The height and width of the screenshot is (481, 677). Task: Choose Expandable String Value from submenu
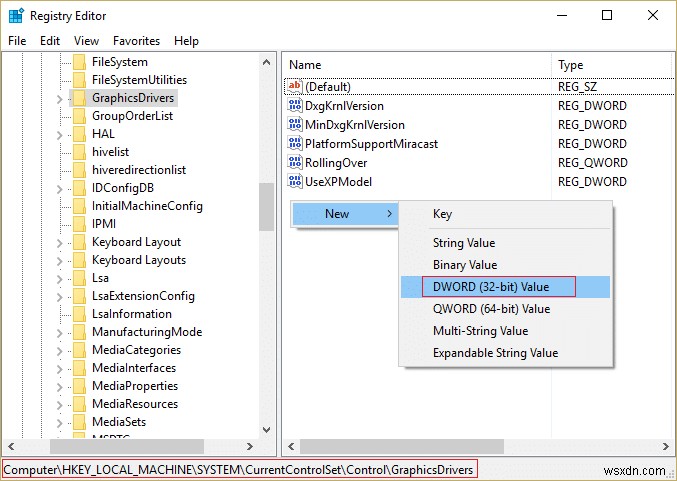click(x=505, y=353)
